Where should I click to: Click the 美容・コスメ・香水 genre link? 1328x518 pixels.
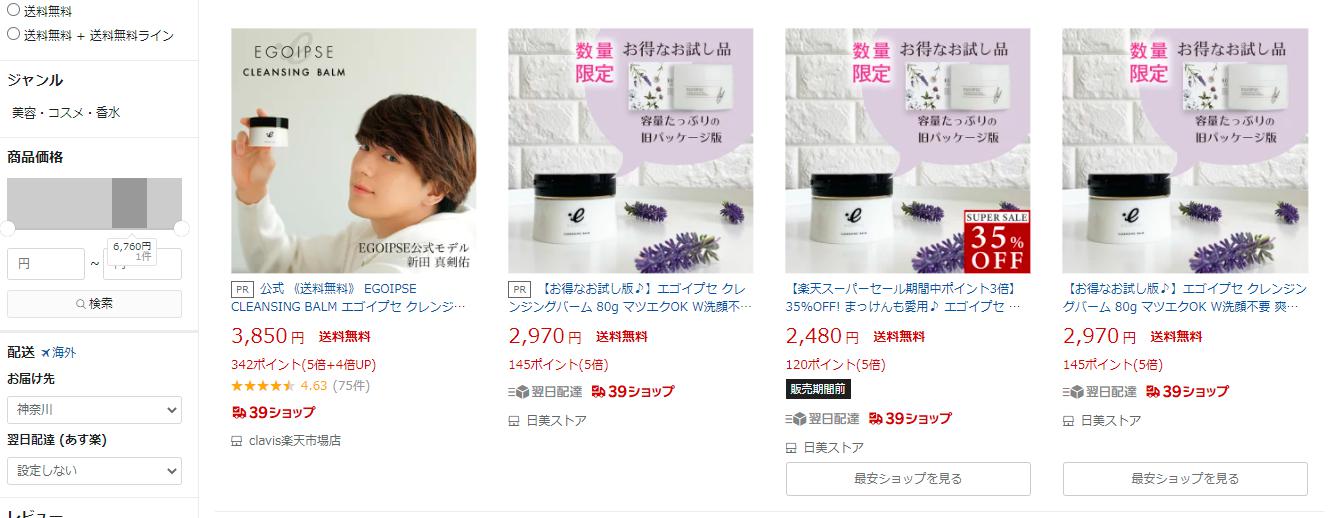point(66,113)
